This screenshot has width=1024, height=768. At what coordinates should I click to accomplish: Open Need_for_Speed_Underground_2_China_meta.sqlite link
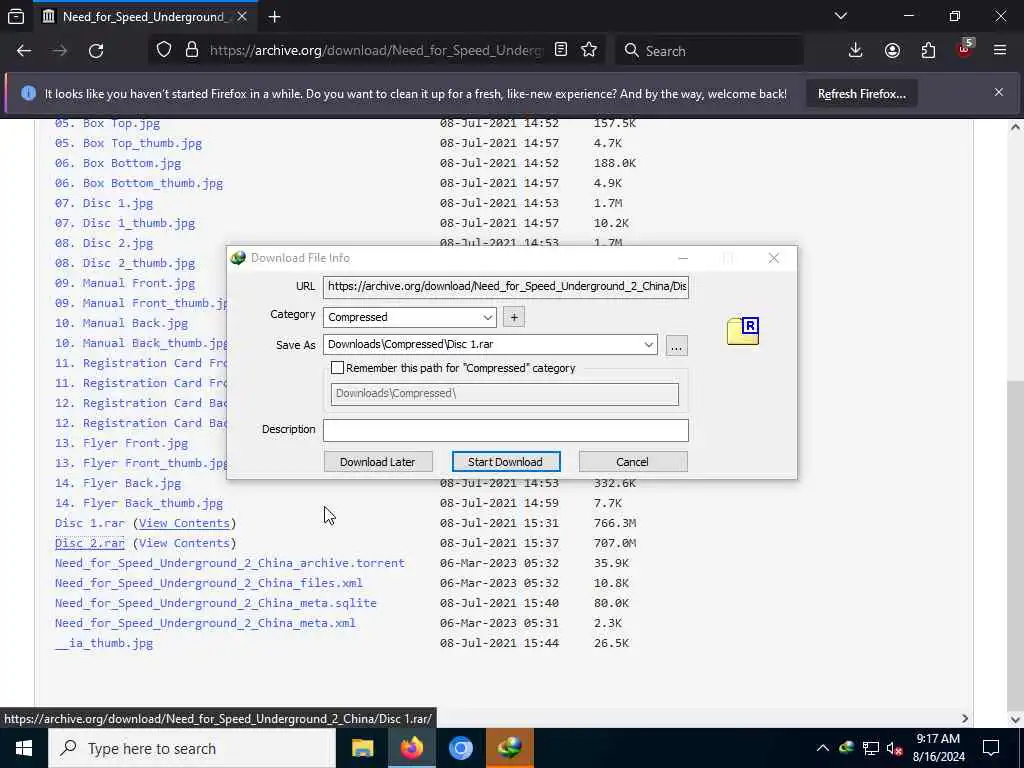pyautogui.click(x=216, y=603)
